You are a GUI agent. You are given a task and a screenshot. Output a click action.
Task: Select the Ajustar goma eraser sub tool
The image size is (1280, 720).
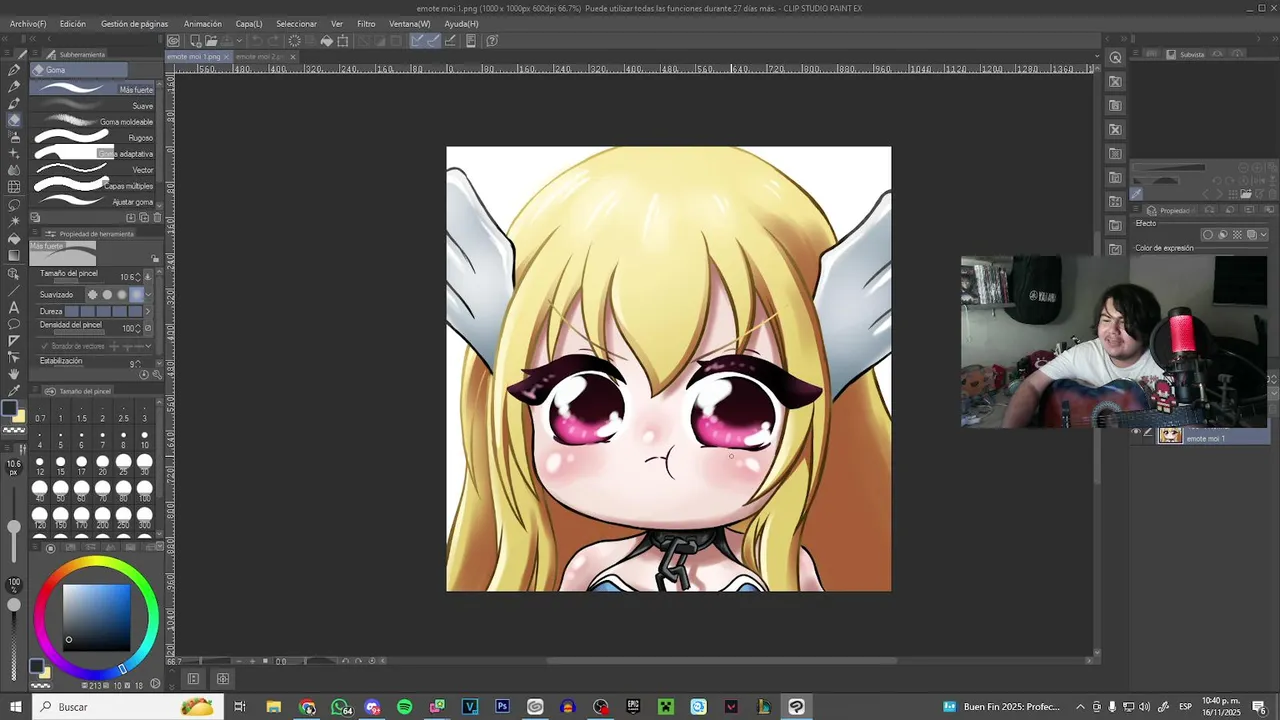coord(93,202)
